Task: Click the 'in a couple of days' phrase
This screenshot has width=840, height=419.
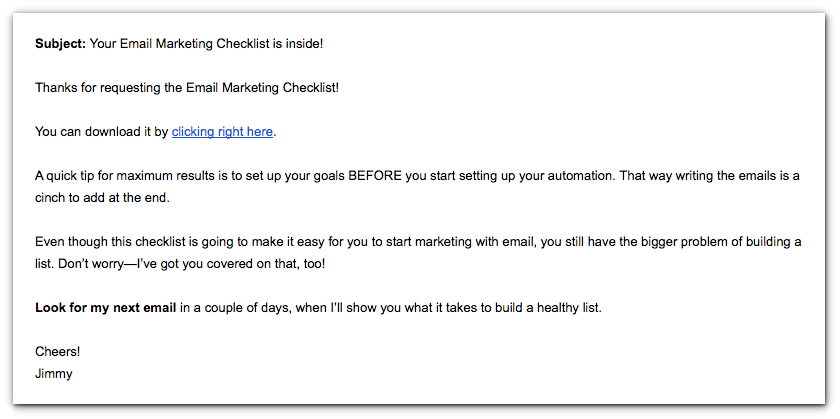Action: click(x=235, y=308)
